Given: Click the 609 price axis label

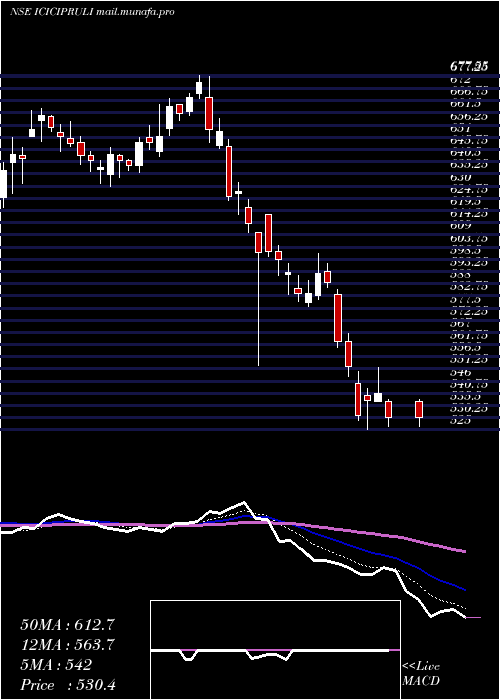Looking at the screenshot, I should pos(462,225).
